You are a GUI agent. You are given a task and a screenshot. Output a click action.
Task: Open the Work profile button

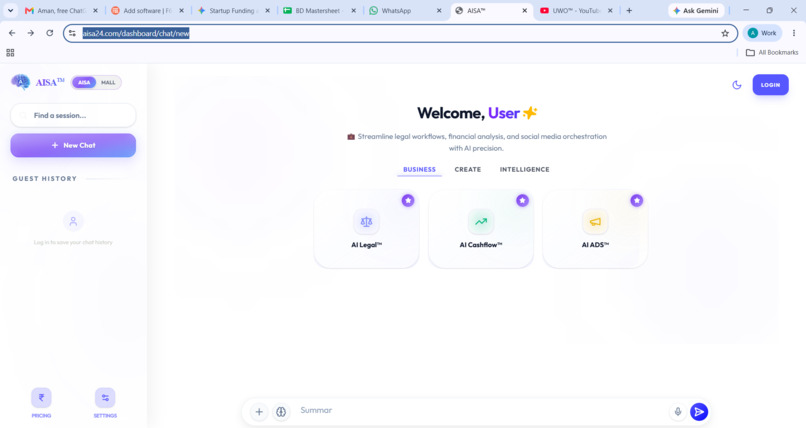(762, 33)
